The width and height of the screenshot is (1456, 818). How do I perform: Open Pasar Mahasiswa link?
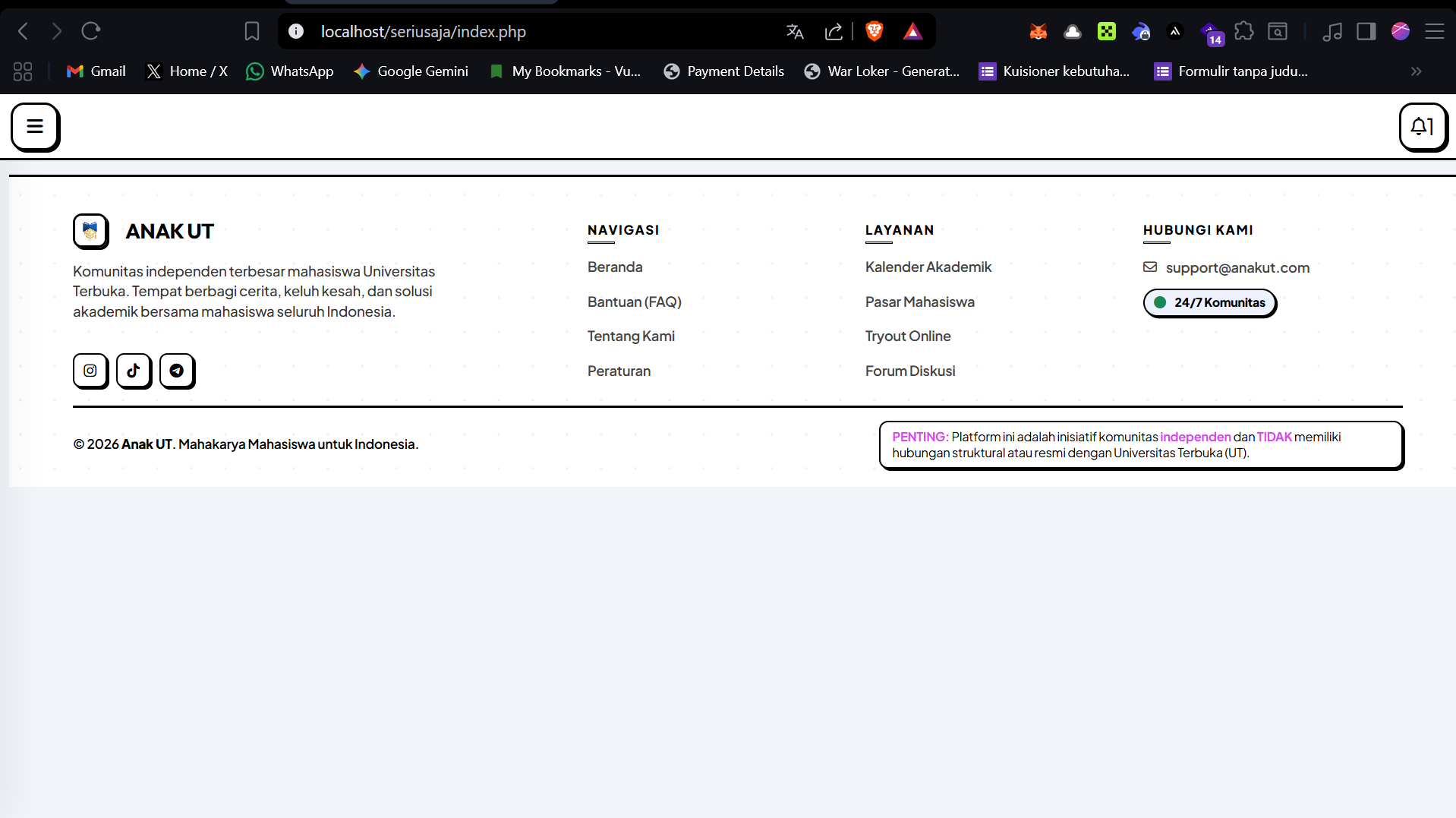click(x=920, y=302)
